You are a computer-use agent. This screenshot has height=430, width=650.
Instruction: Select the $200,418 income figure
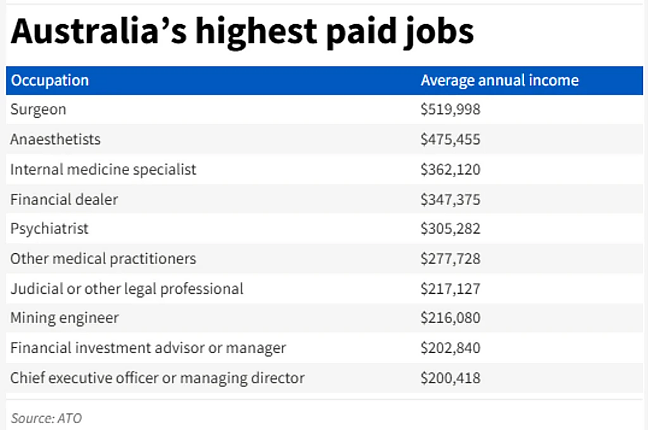coord(450,378)
